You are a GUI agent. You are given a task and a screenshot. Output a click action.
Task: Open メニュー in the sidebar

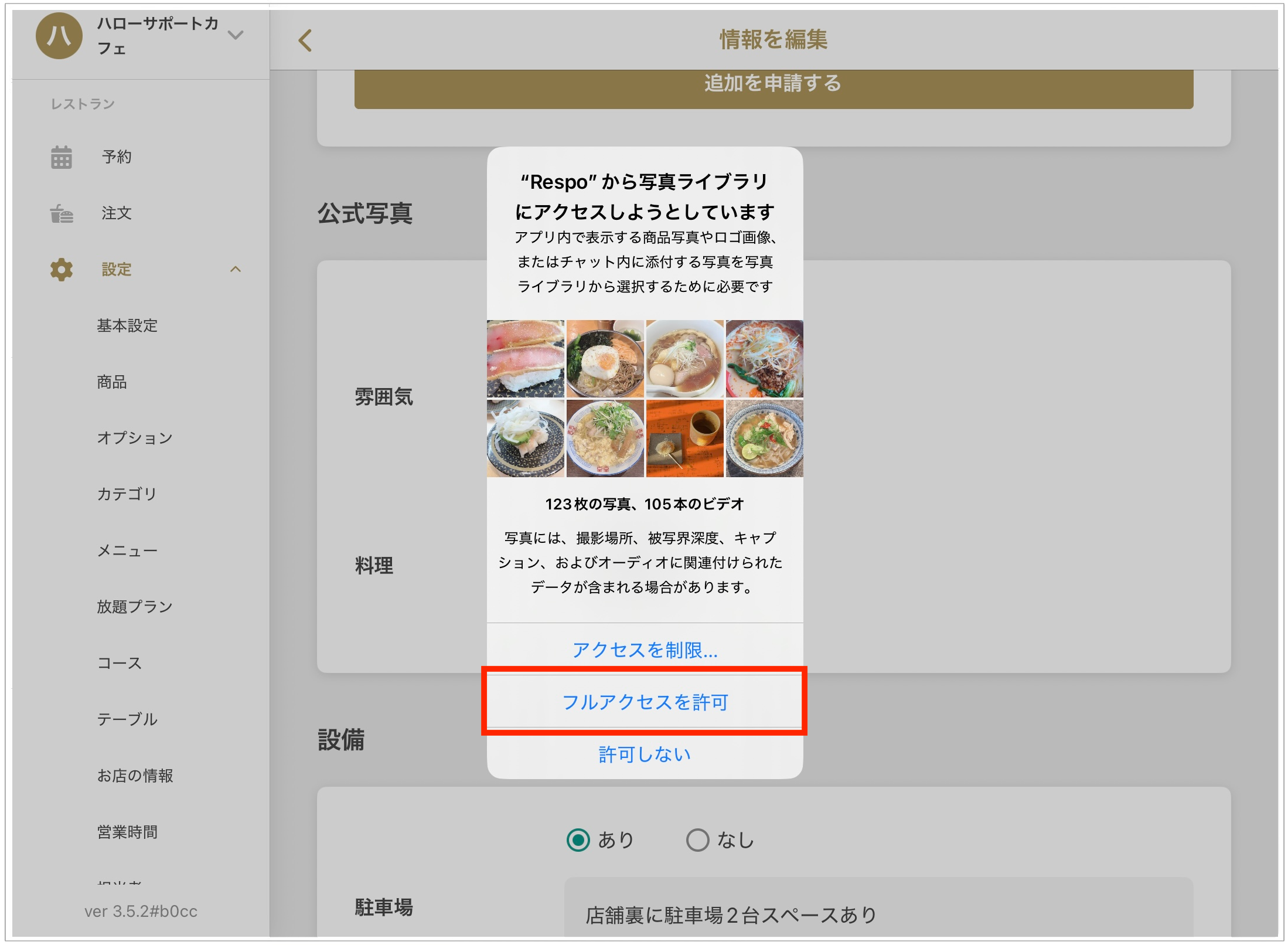pos(127,551)
